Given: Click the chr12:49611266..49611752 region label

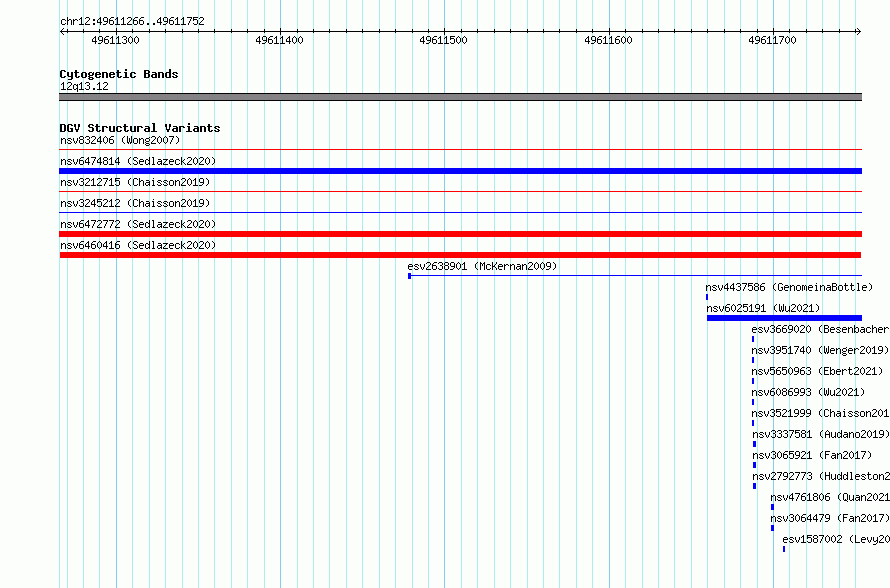Looking at the screenshot, I should point(132,22).
